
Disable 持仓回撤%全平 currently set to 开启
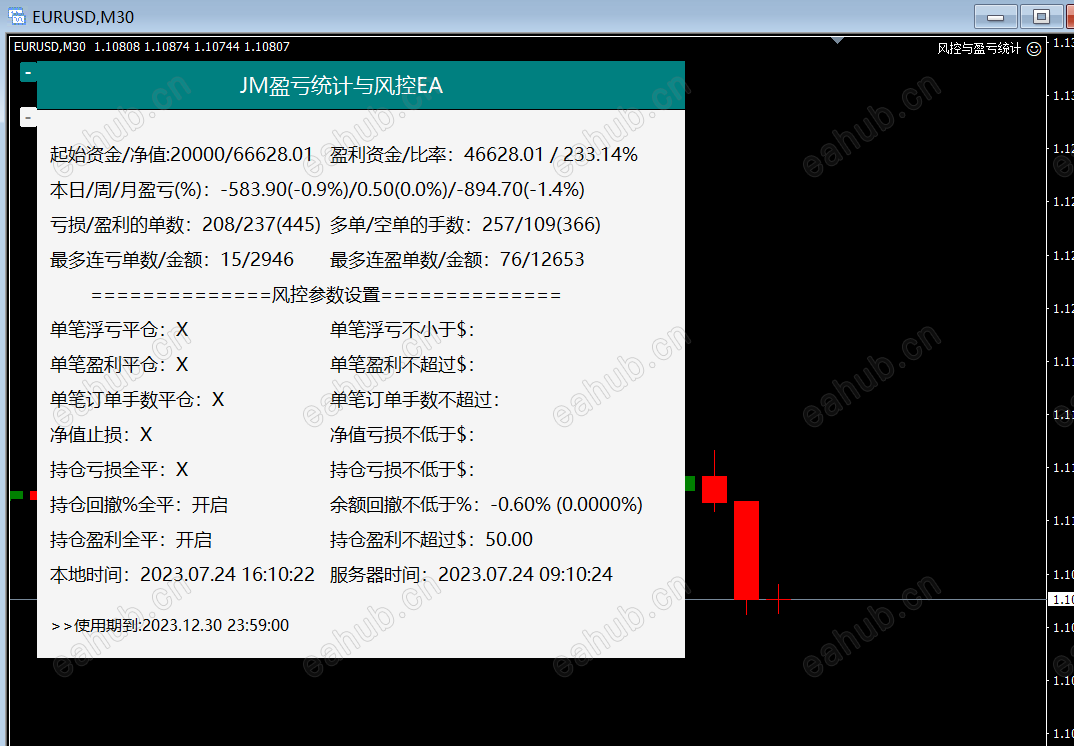click(210, 505)
